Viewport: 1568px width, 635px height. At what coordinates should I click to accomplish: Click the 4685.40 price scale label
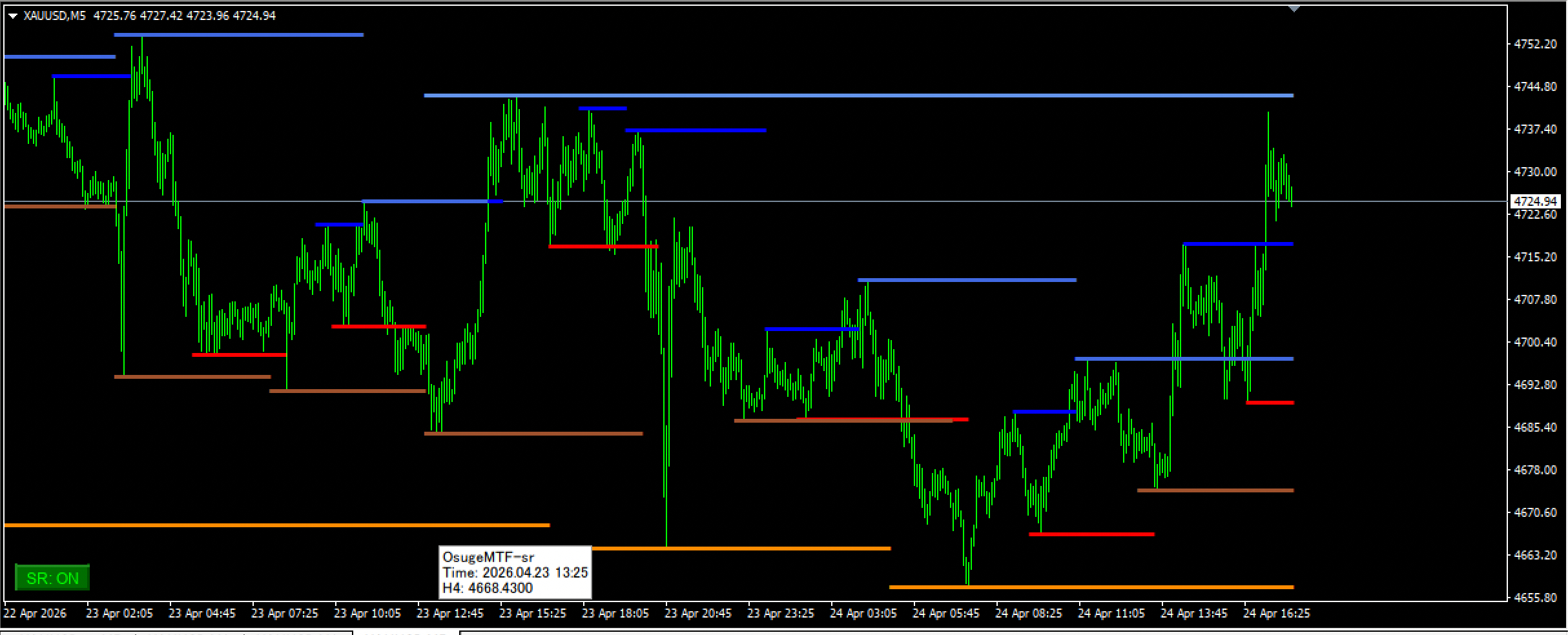[1536, 427]
